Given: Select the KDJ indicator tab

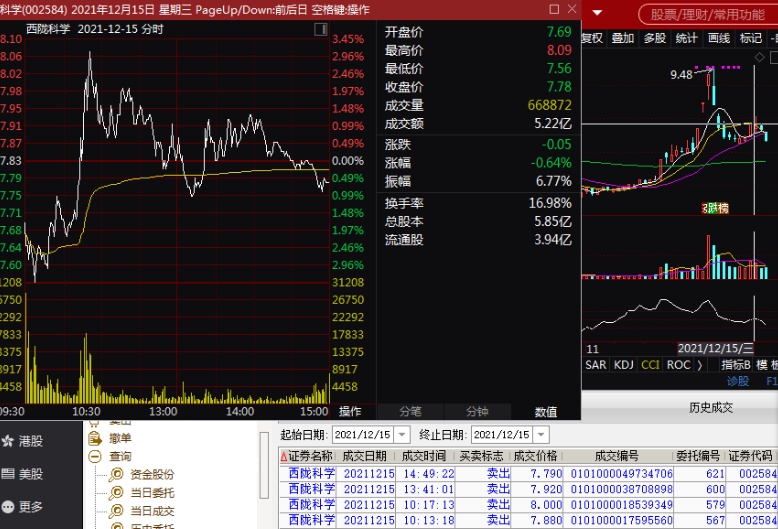Looking at the screenshot, I should point(623,365).
